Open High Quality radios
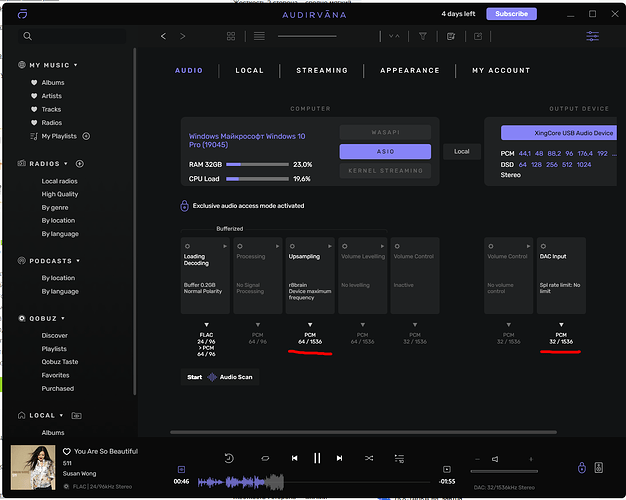Screen dimensions: 626x500 pos(59,194)
